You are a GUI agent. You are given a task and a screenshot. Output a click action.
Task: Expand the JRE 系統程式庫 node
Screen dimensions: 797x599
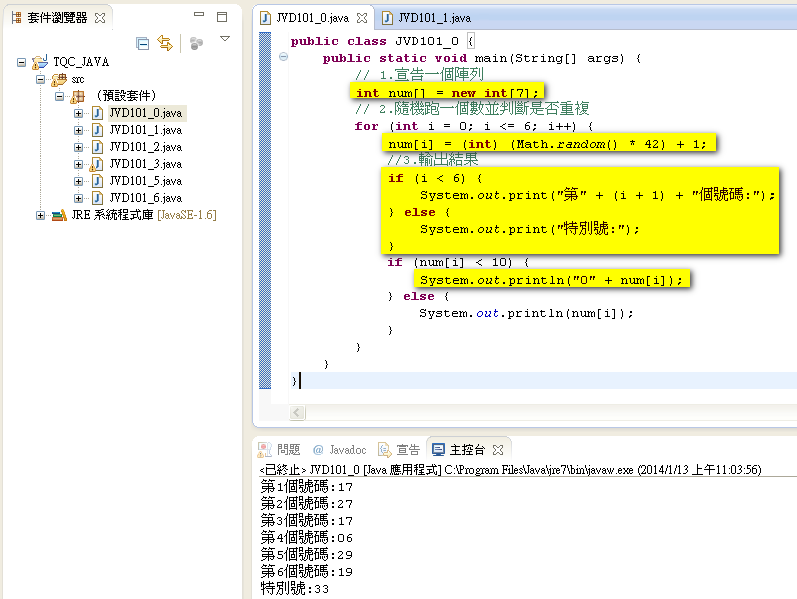point(40,216)
